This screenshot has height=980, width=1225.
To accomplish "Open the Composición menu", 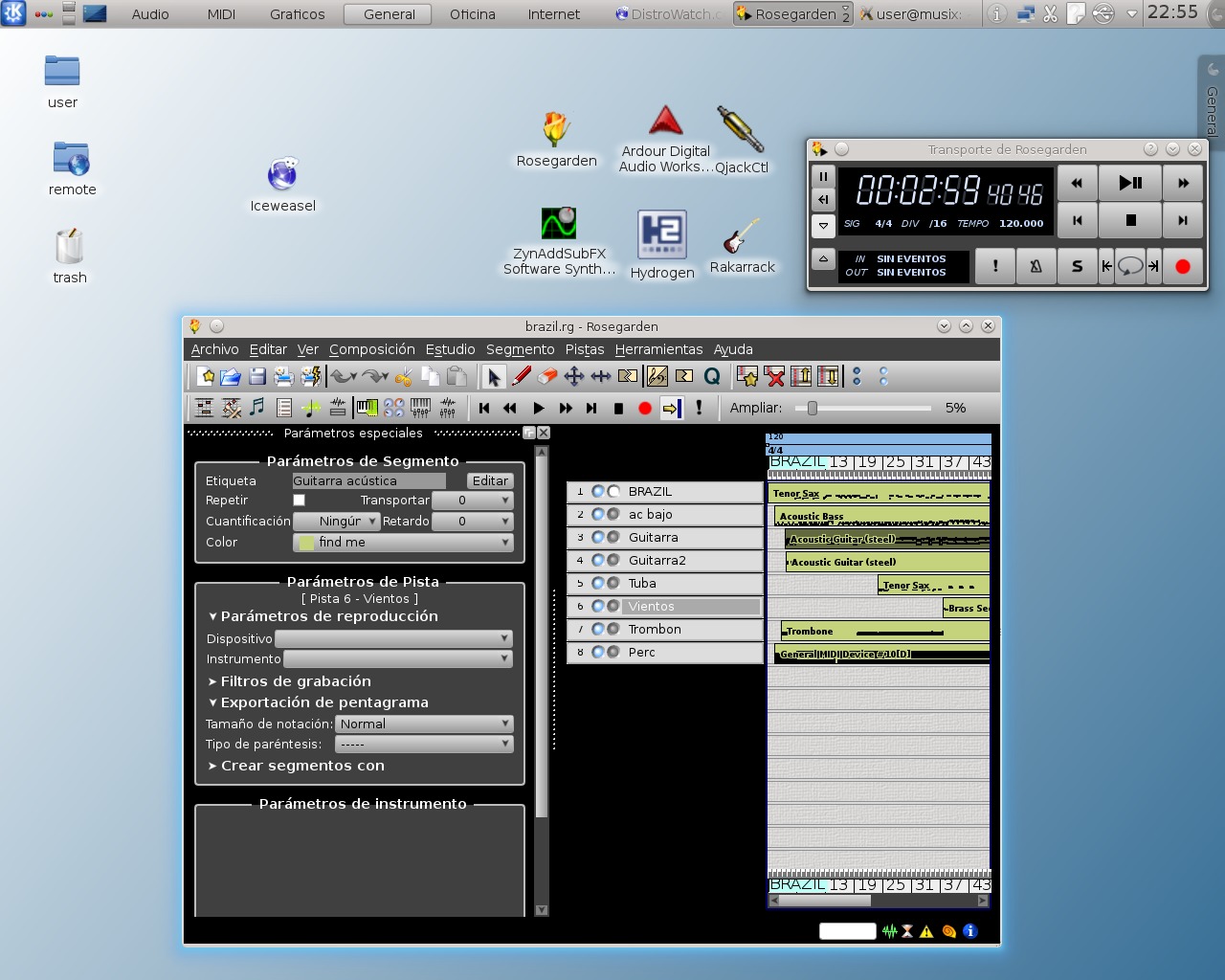I will pos(372,349).
